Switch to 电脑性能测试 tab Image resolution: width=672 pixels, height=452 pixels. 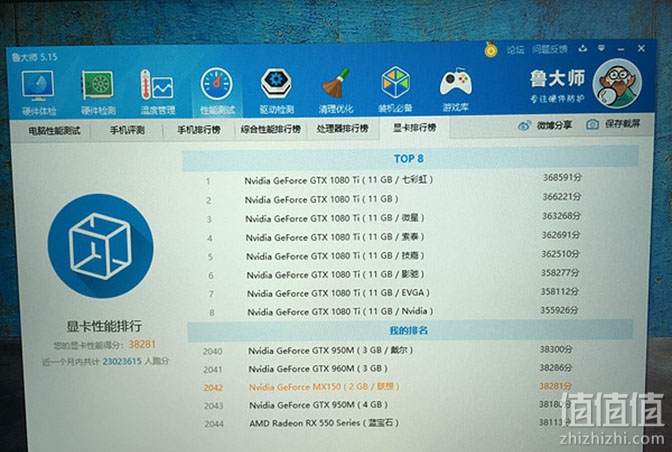[54, 131]
